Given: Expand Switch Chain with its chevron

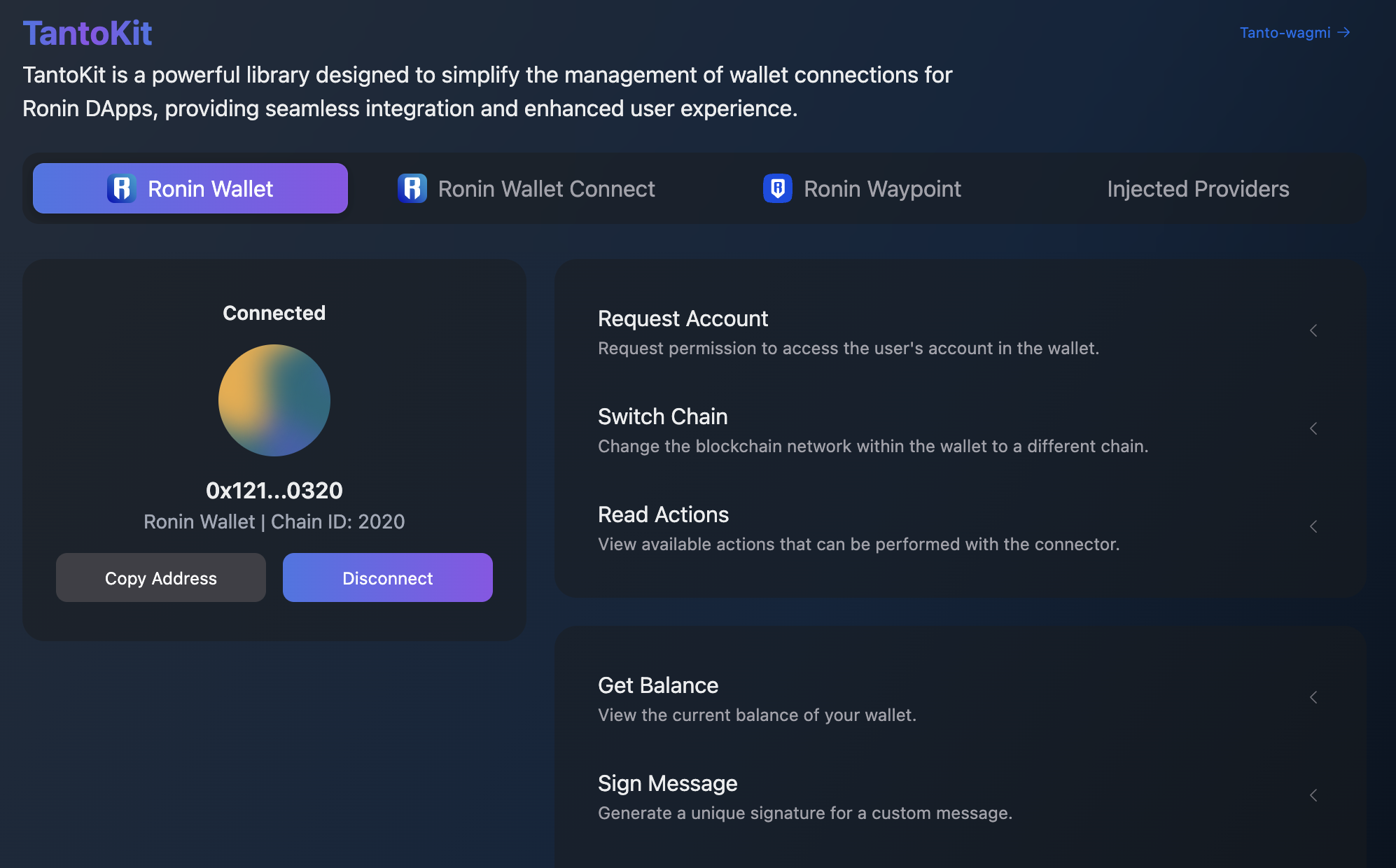Looking at the screenshot, I should pyautogui.click(x=1314, y=428).
